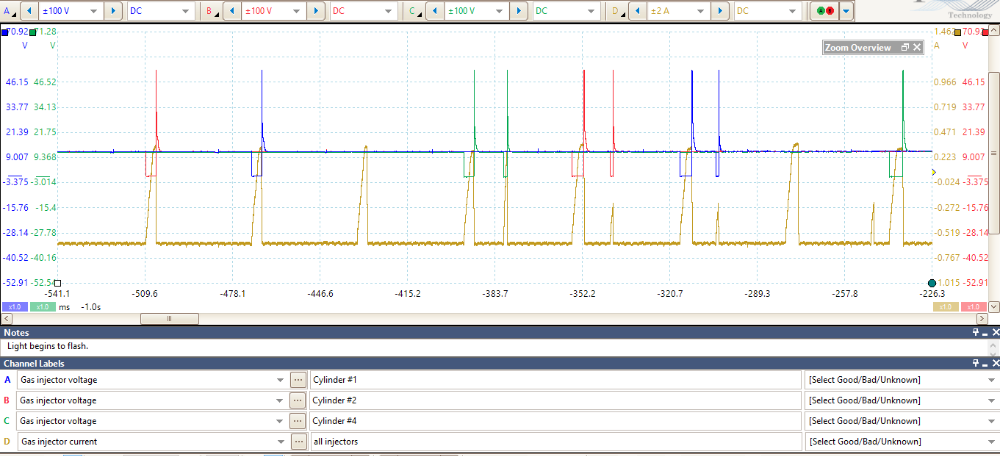This screenshot has height=456, width=1000.
Task: Increase Channel C input range
Action: (x=518, y=11)
